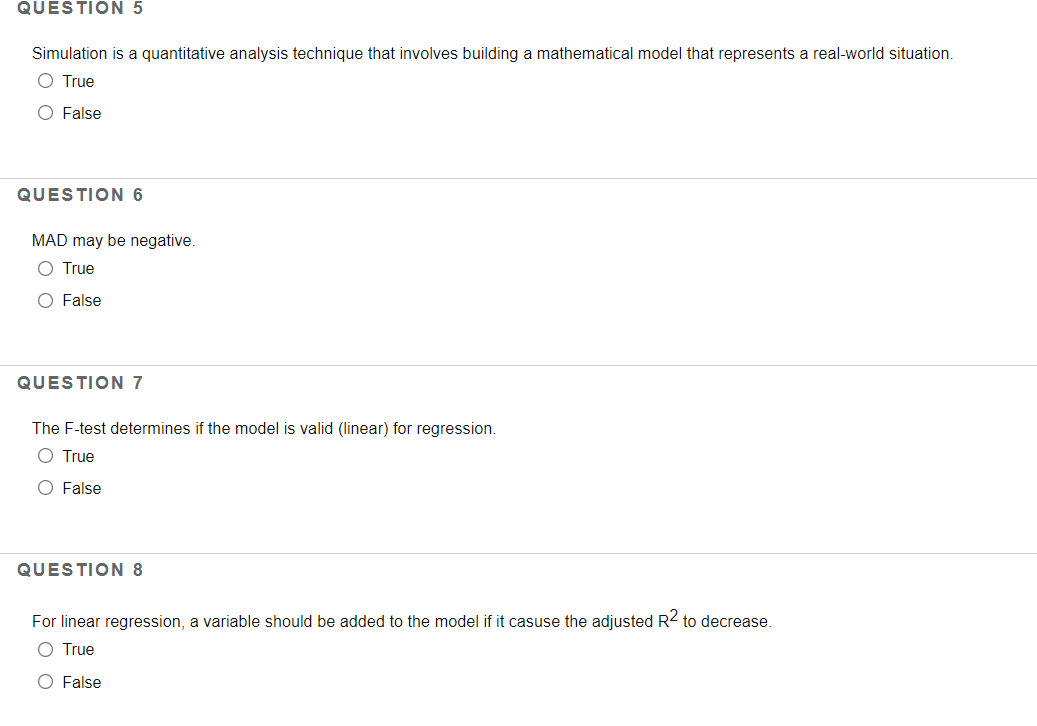Click the MAD may be negative statement
Screen dimensions: 1037x726
(x=113, y=240)
